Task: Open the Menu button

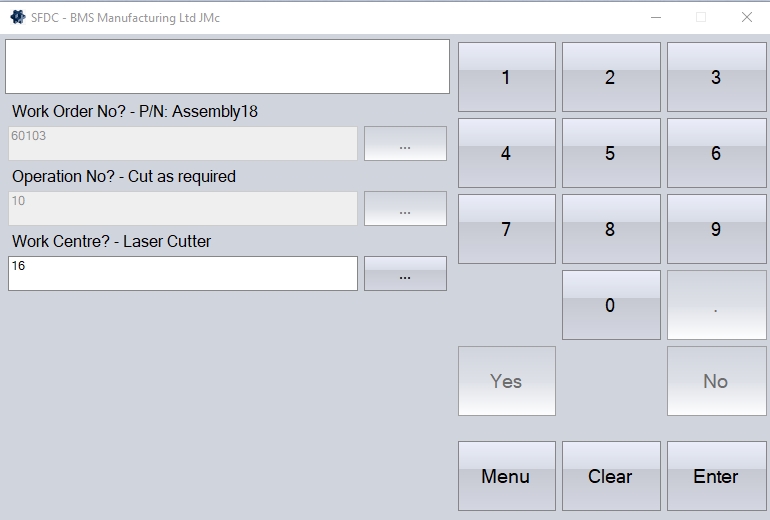Action: coord(506,476)
